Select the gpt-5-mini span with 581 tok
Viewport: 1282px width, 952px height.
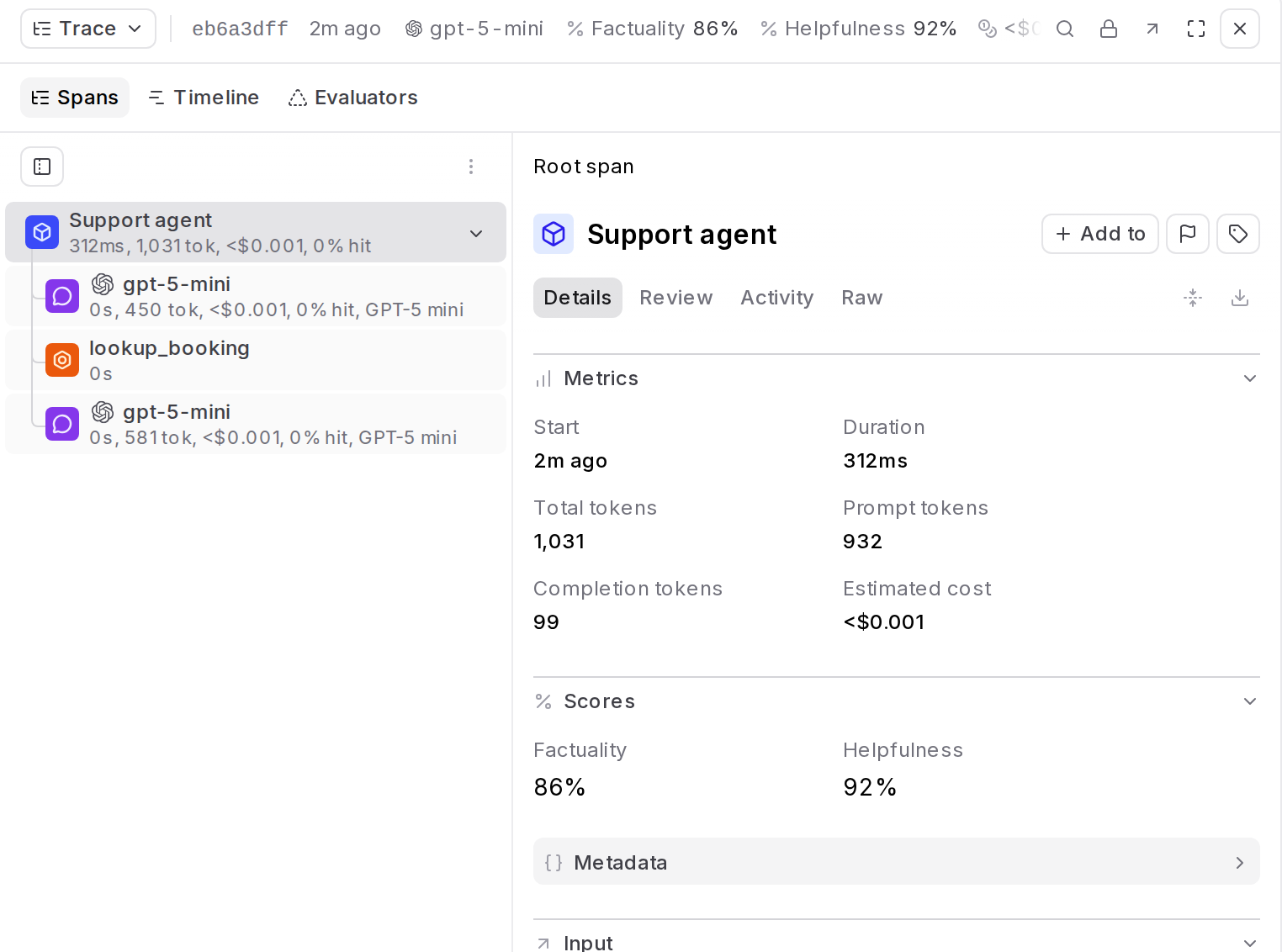[256, 424]
